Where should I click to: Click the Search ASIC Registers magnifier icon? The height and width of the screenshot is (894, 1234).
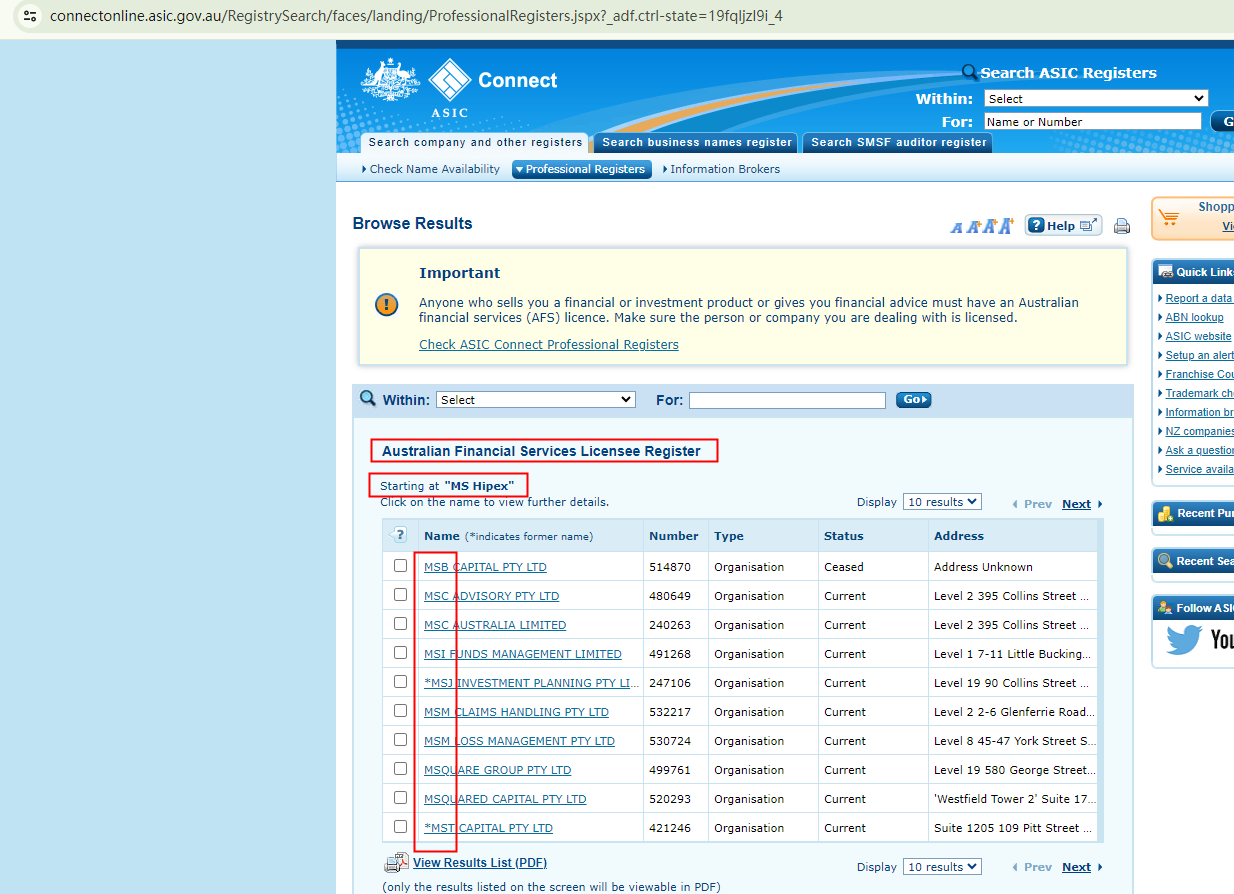pos(969,72)
